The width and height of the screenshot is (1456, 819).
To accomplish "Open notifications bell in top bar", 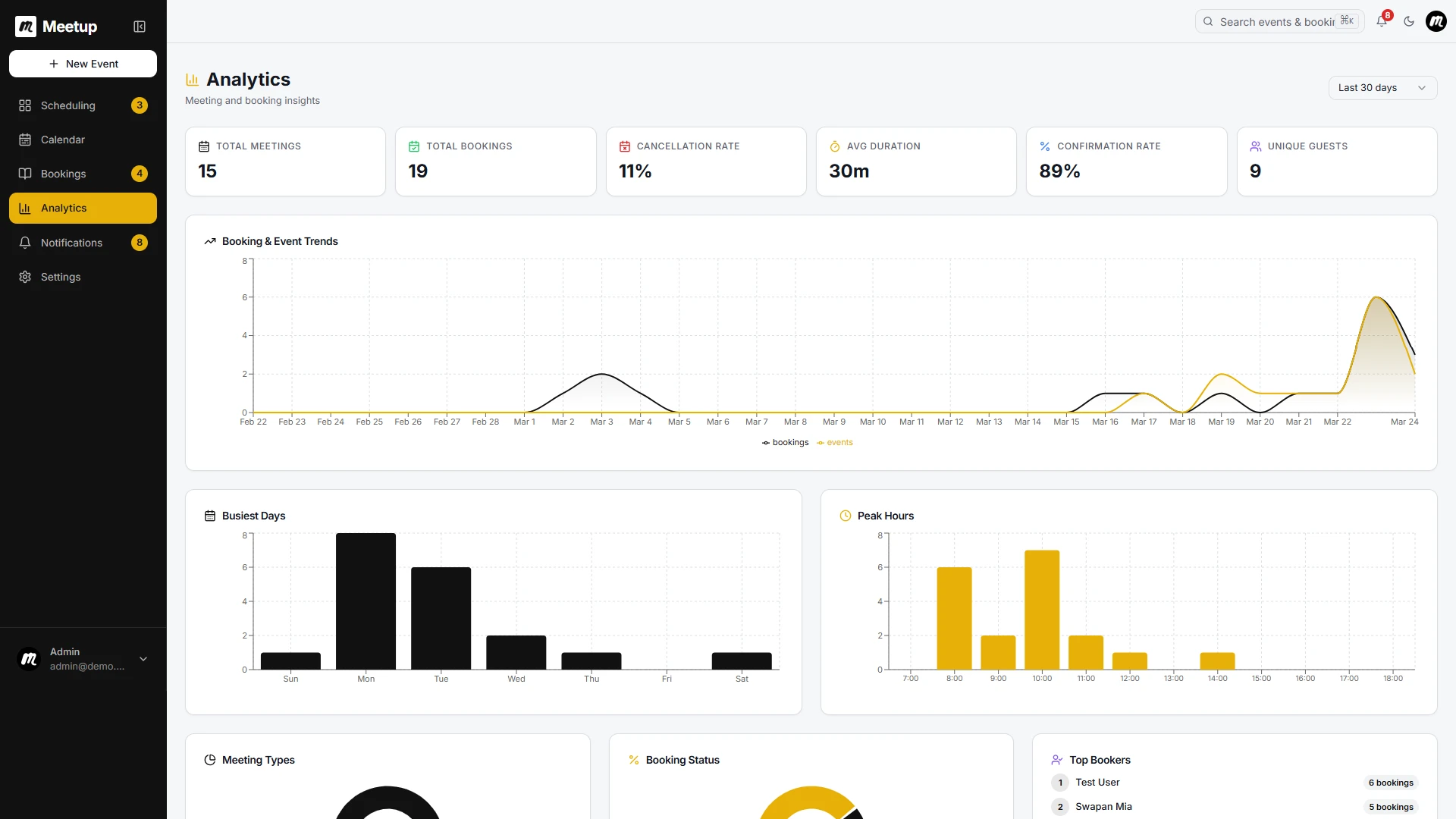I will (1382, 21).
